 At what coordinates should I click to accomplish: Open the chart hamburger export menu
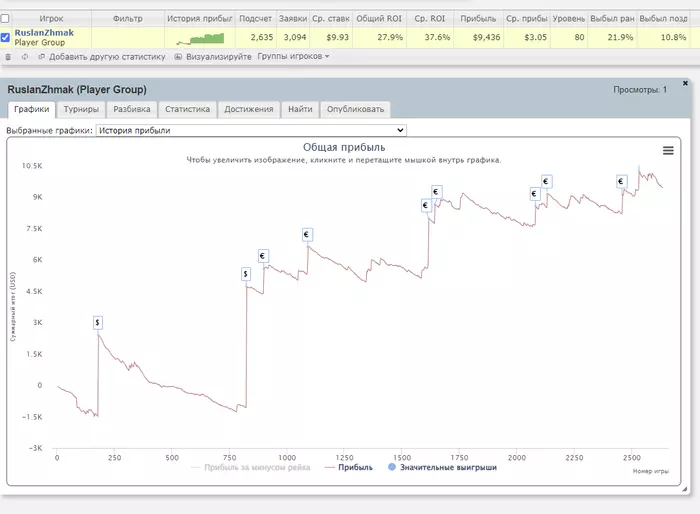[x=668, y=150]
